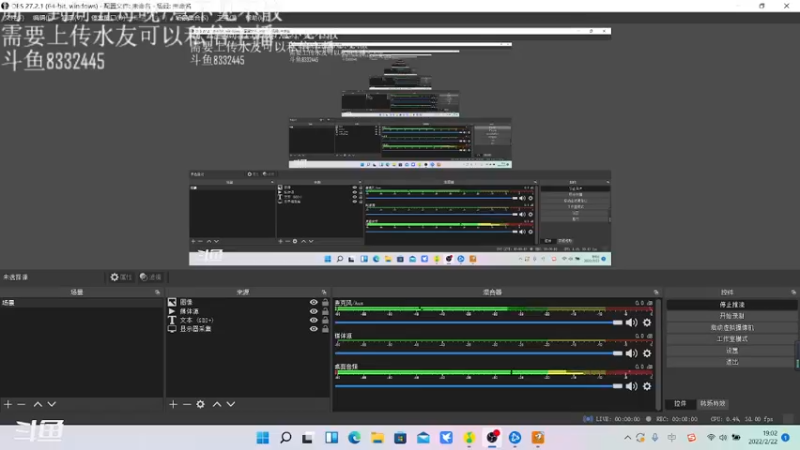This screenshot has height=450, width=800.
Task: Open Microsoft Store from the taskbar
Action: [x=400, y=437]
